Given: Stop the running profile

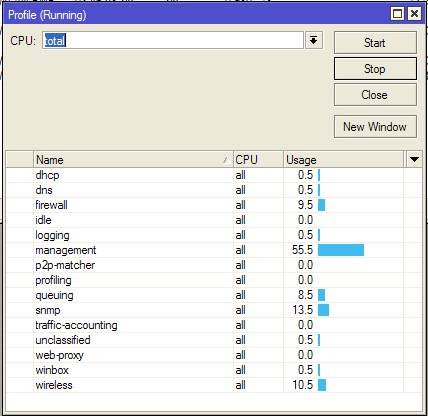Looking at the screenshot, I should point(375,69).
